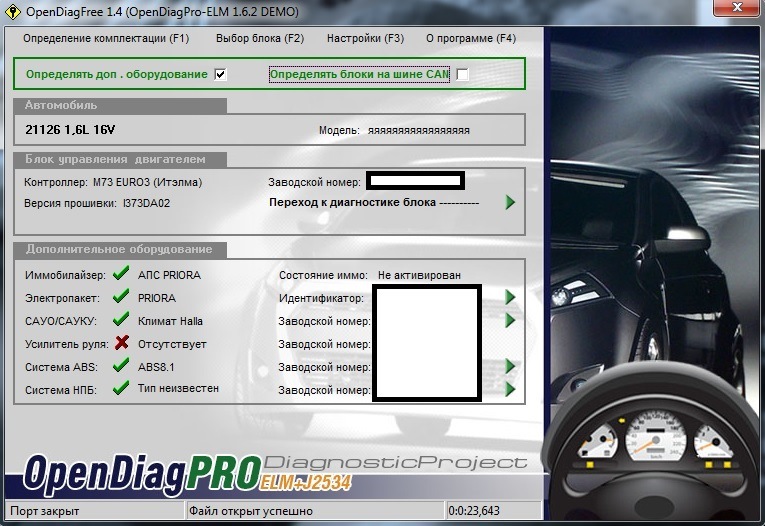Open О программе (F4) menu
The height and width of the screenshot is (526, 765).
click(471, 38)
